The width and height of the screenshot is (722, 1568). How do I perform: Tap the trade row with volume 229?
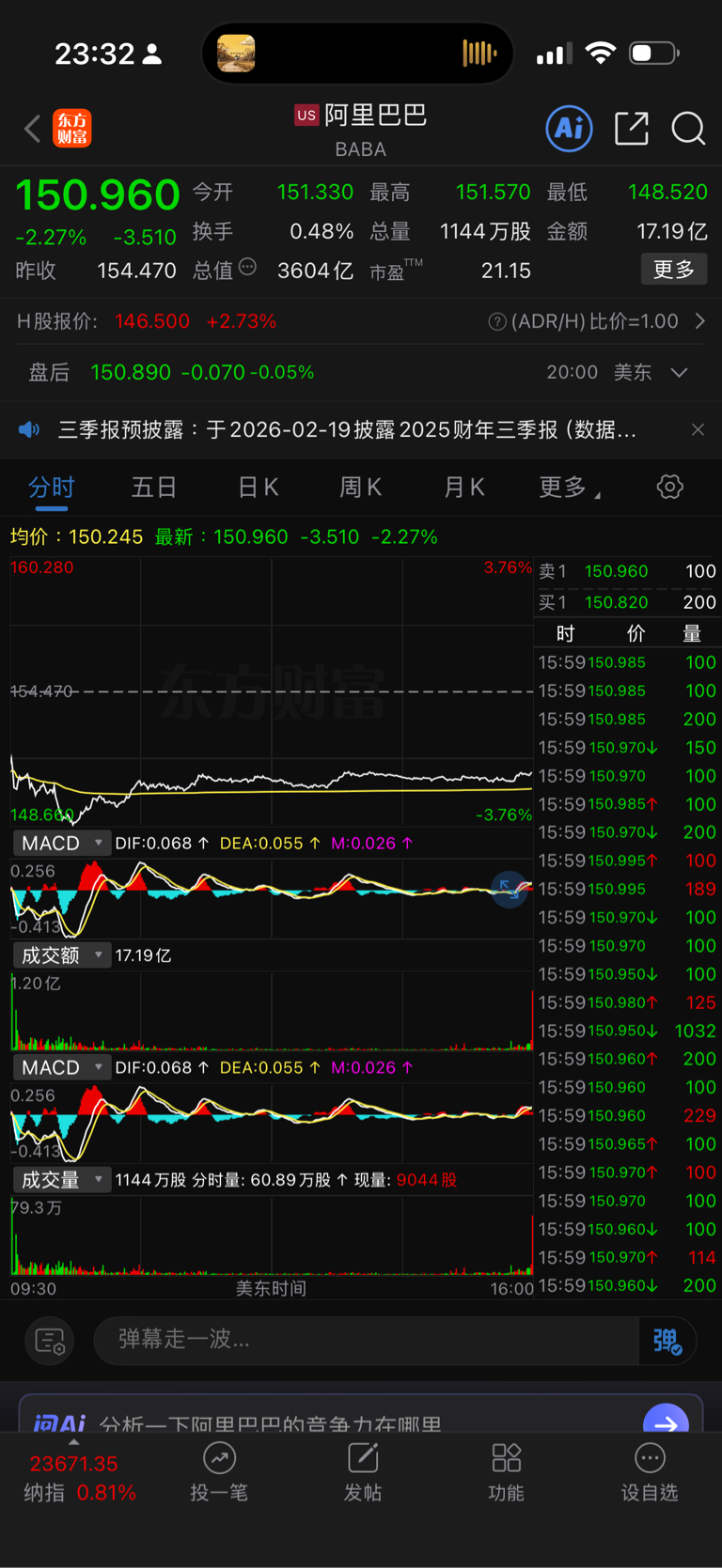[627, 1115]
